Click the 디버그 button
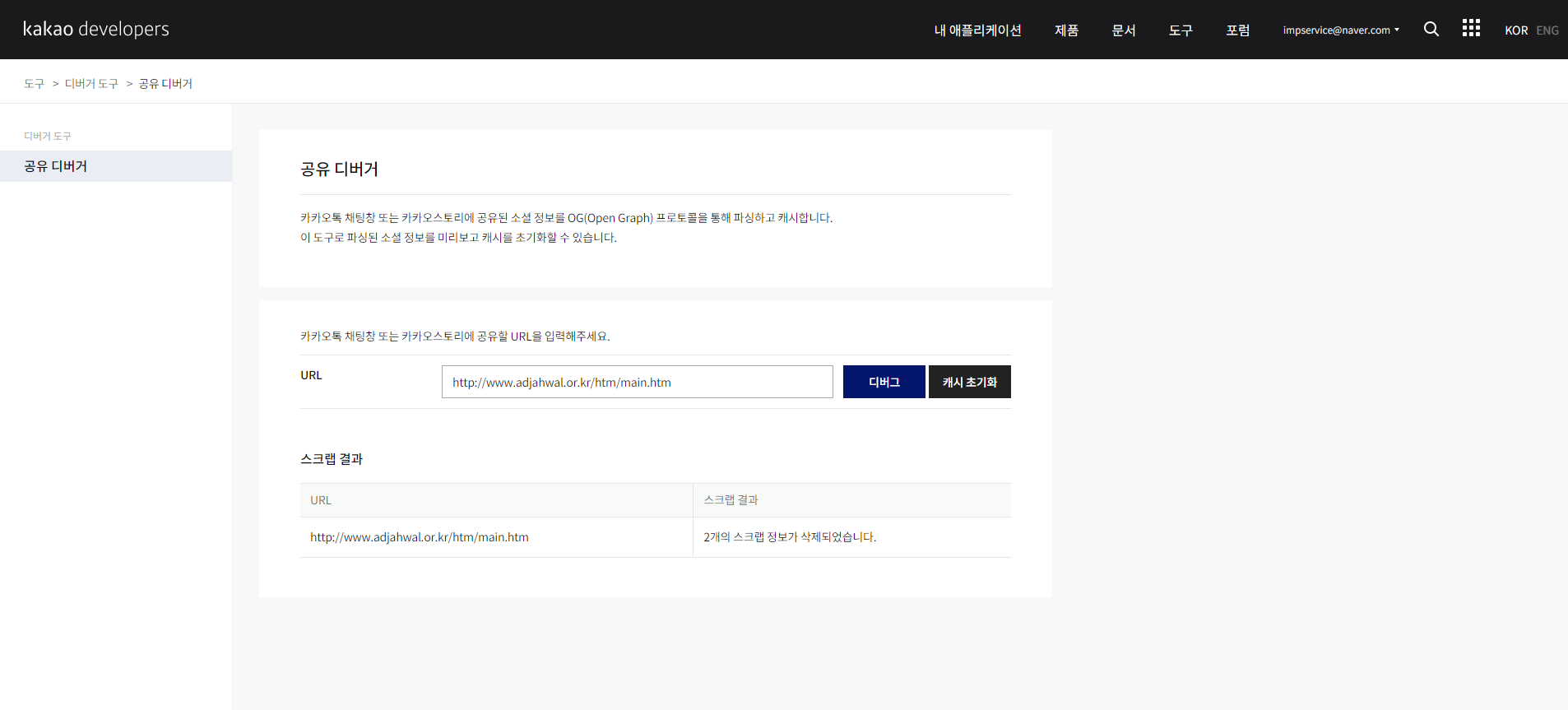The height and width of the screenshot is (710, 1568). (884, 382)
